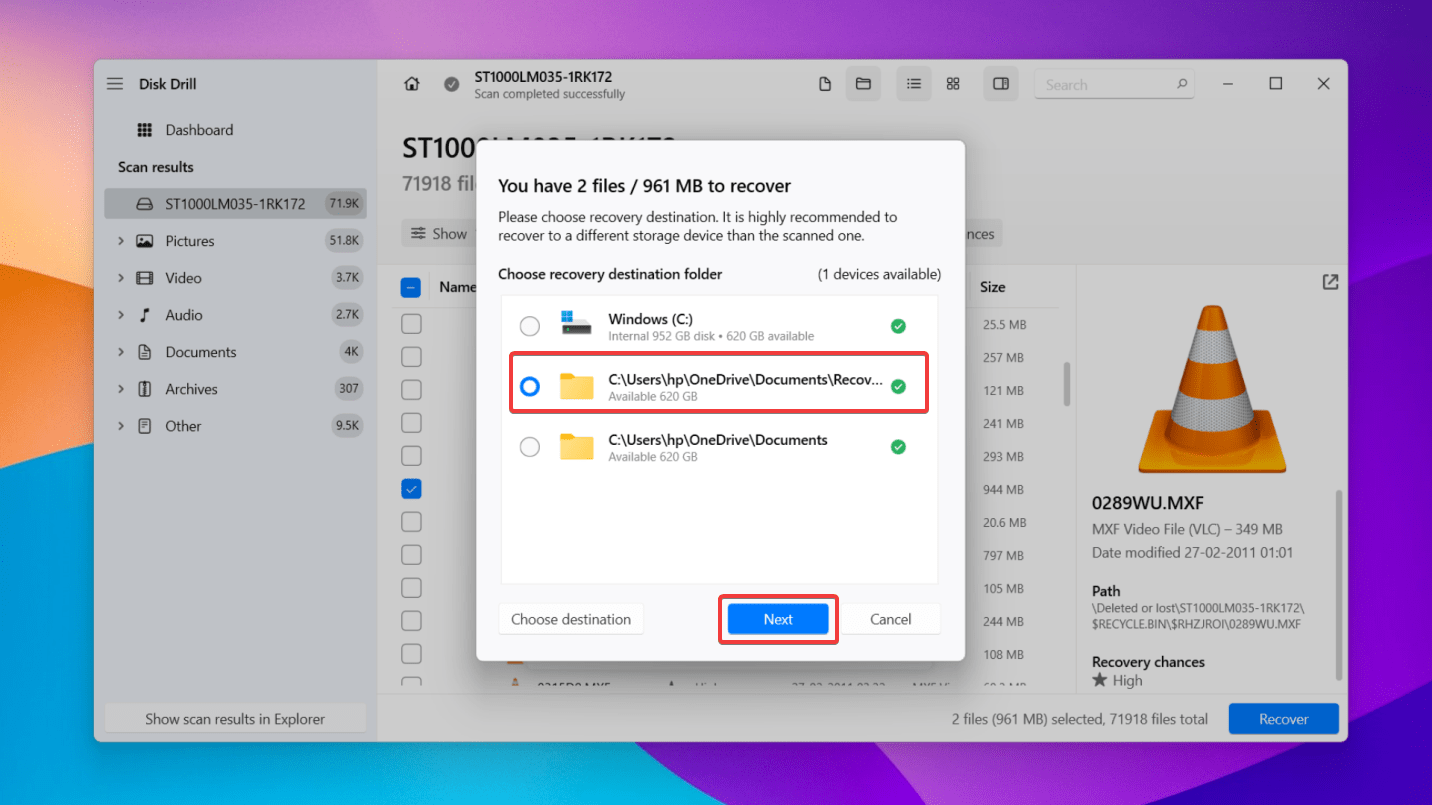Select the C:\Users\hp\OneDrive\Documents radio button
Image resolution: width=1432 pixels, height=805 pixels.
(x=530, y=447)
